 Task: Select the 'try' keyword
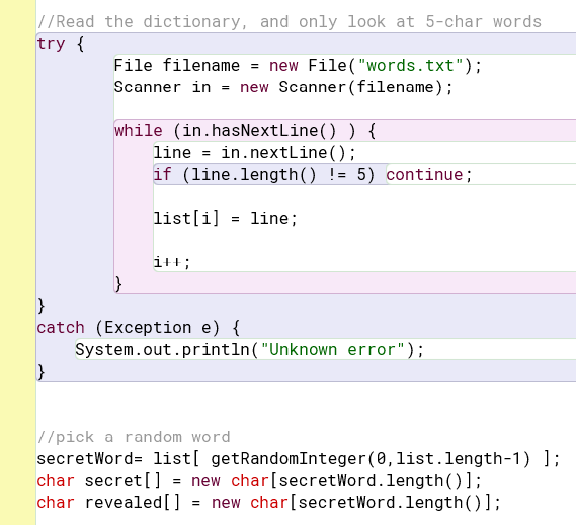click(x=51, y=44)
